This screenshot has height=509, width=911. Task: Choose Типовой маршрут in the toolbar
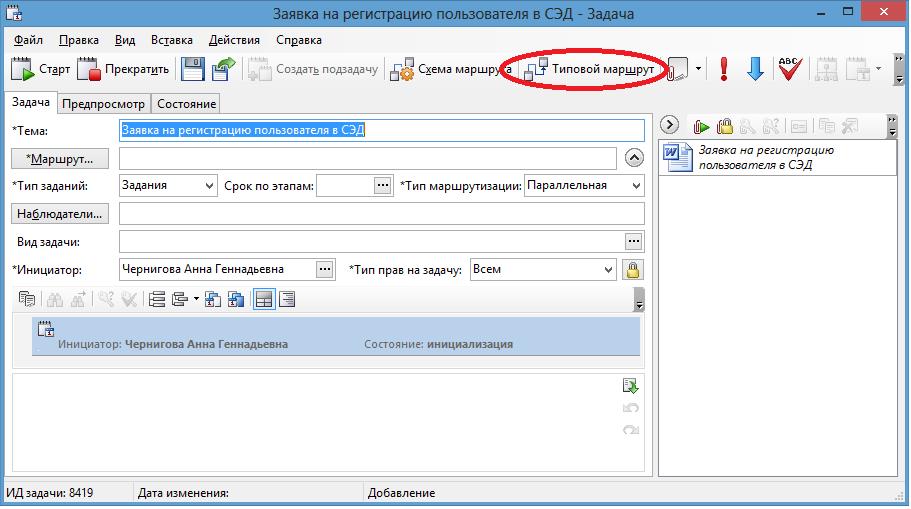pyautogui.click(x=594, y=70)
